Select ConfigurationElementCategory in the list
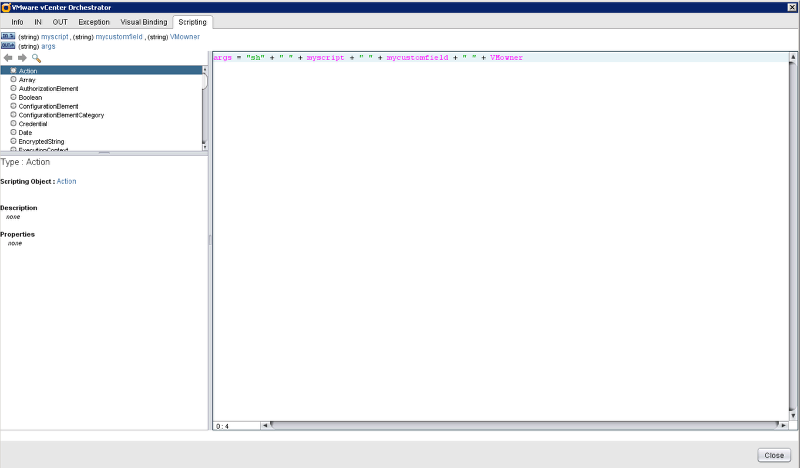This screenshot has width=800, height=468. click(61, 115)
